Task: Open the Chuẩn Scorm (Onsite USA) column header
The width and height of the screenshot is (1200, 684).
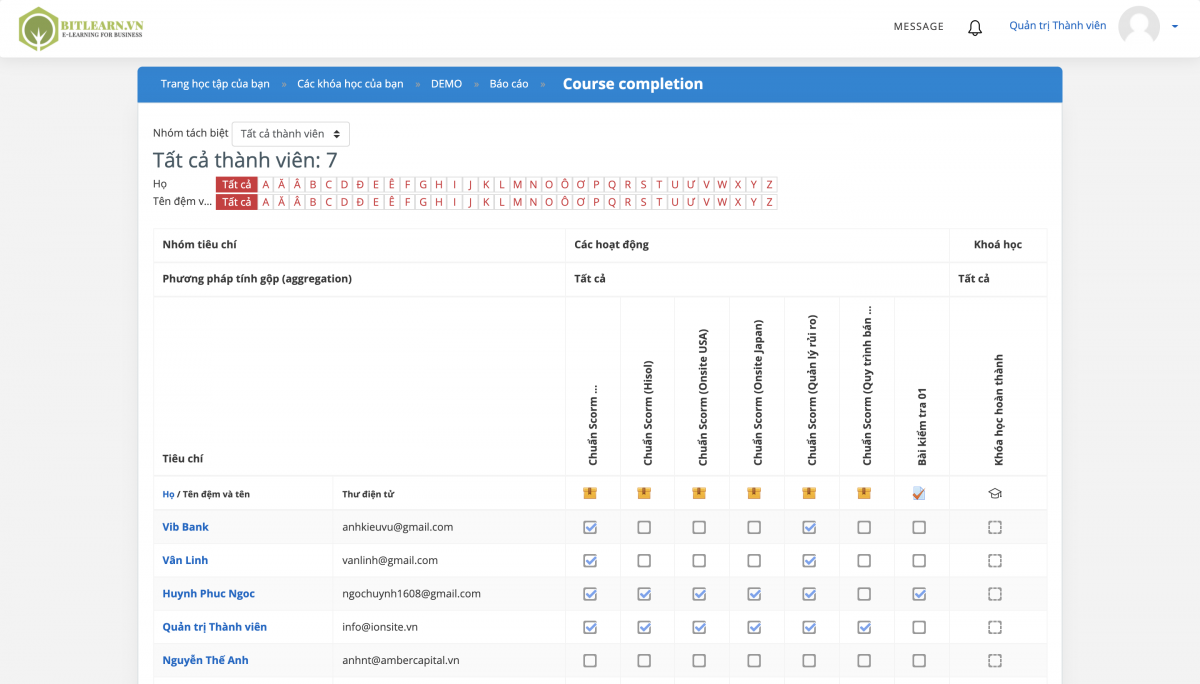Action: 702,397
